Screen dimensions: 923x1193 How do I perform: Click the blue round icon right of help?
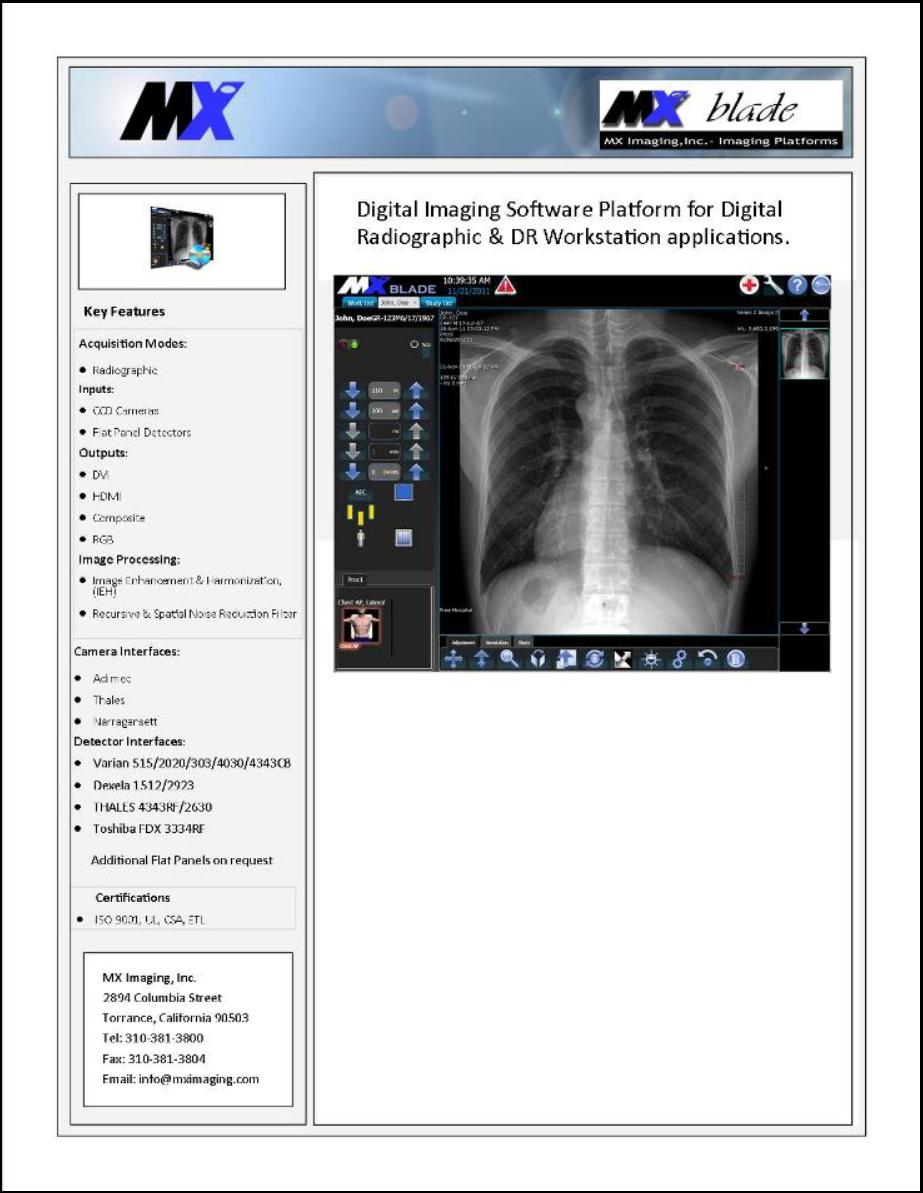click(820, 285)
